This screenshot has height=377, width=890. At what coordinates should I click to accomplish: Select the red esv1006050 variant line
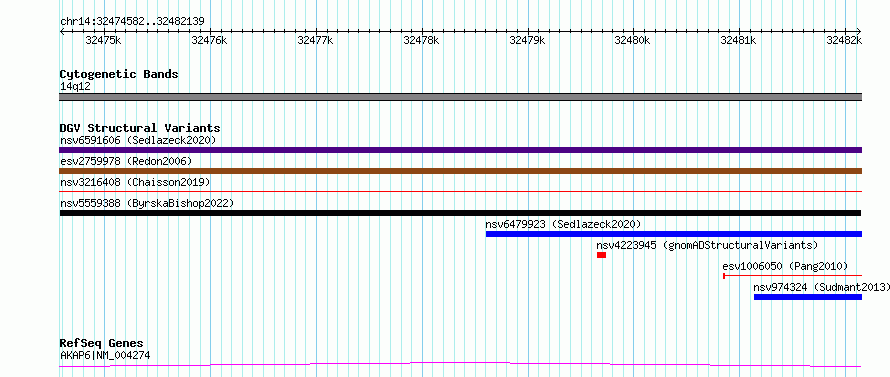tap(792, 276)
